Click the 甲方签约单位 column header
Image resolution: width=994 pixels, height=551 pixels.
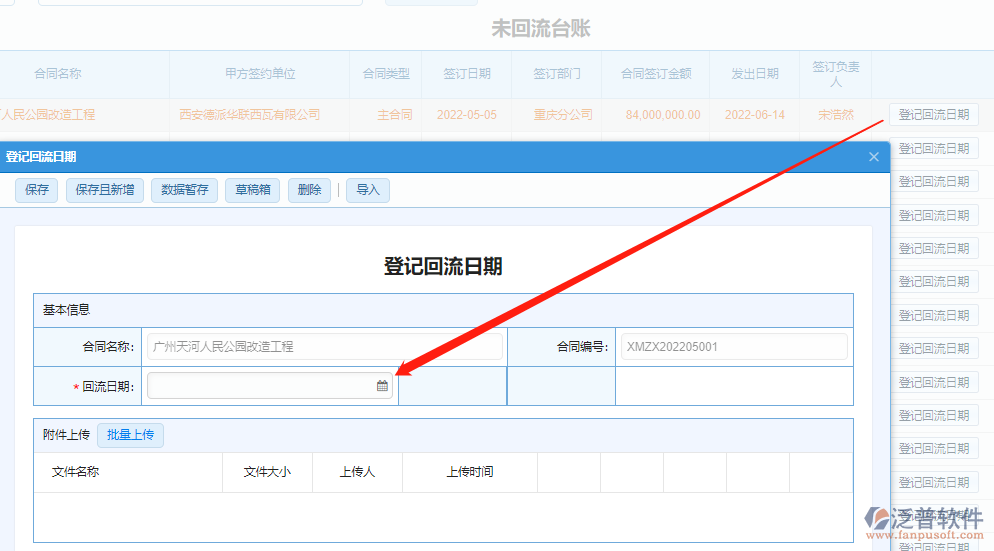(x=260, y=74)
